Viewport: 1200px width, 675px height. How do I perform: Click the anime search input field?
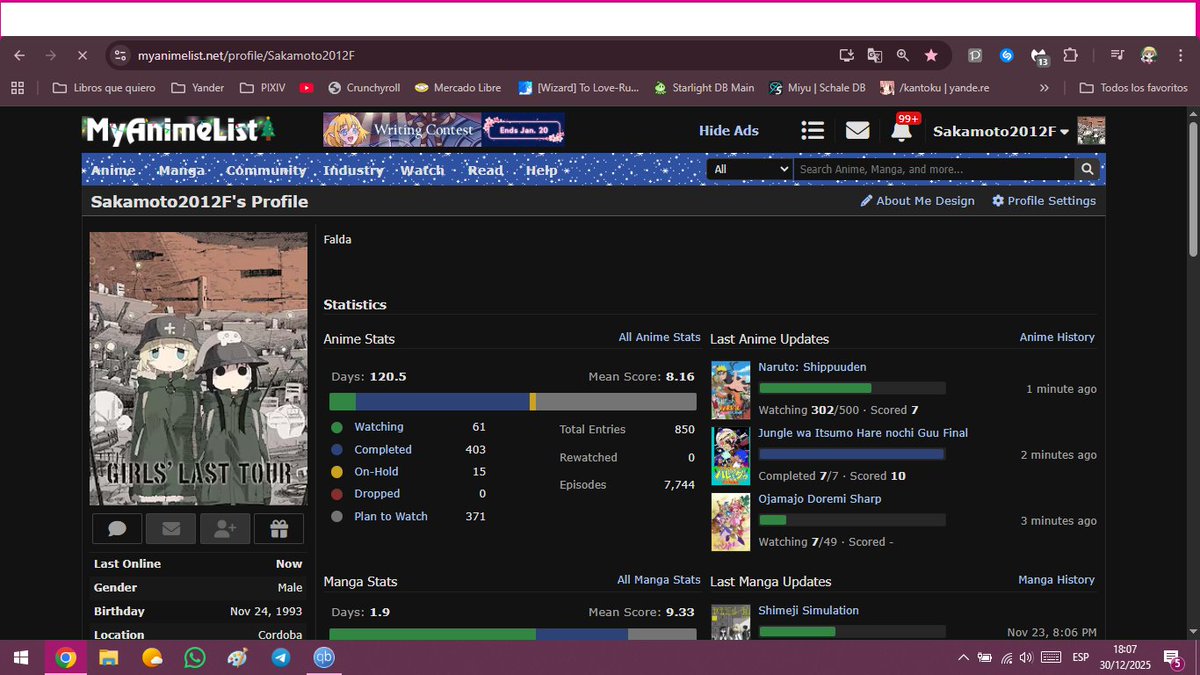(x=935, y=170)
